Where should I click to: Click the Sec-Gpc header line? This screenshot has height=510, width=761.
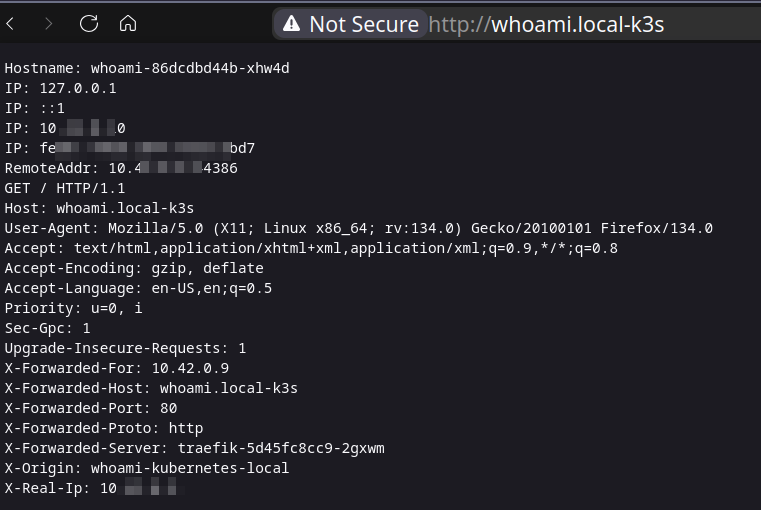(48, 328)
